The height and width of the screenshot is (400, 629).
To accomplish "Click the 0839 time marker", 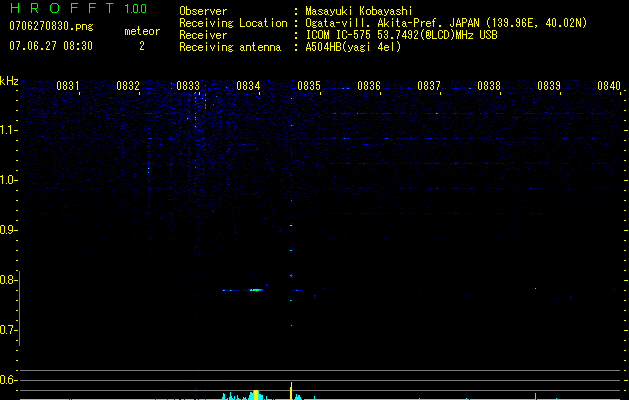I will tap(549, 86).
